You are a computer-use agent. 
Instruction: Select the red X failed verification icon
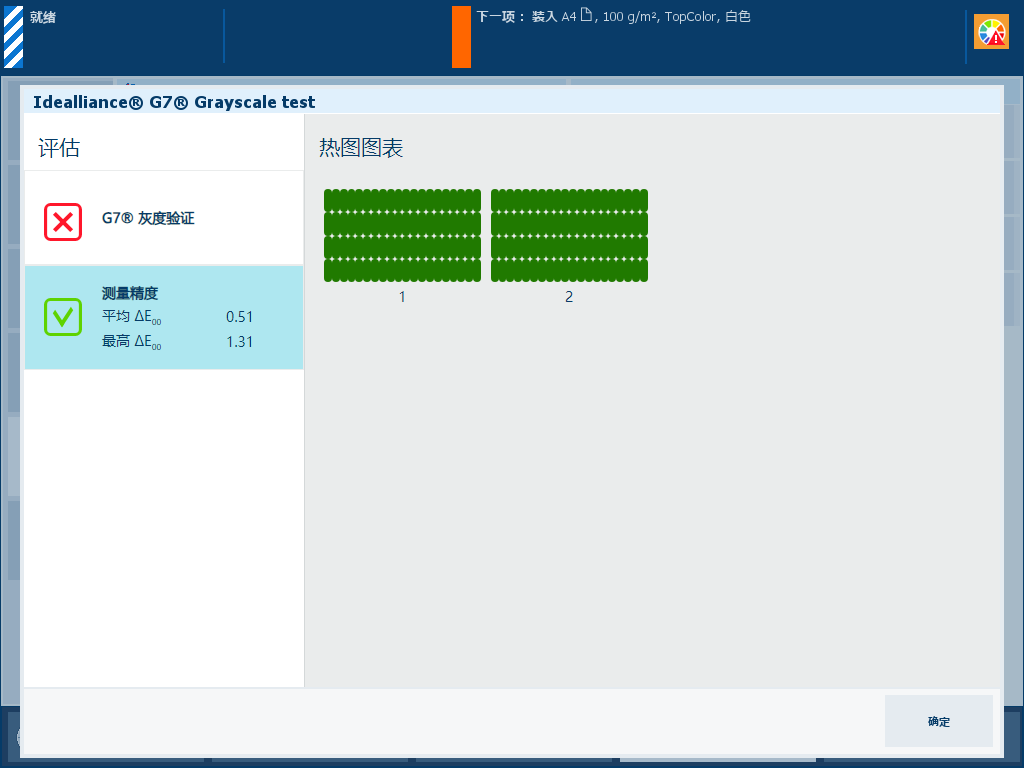63,222
